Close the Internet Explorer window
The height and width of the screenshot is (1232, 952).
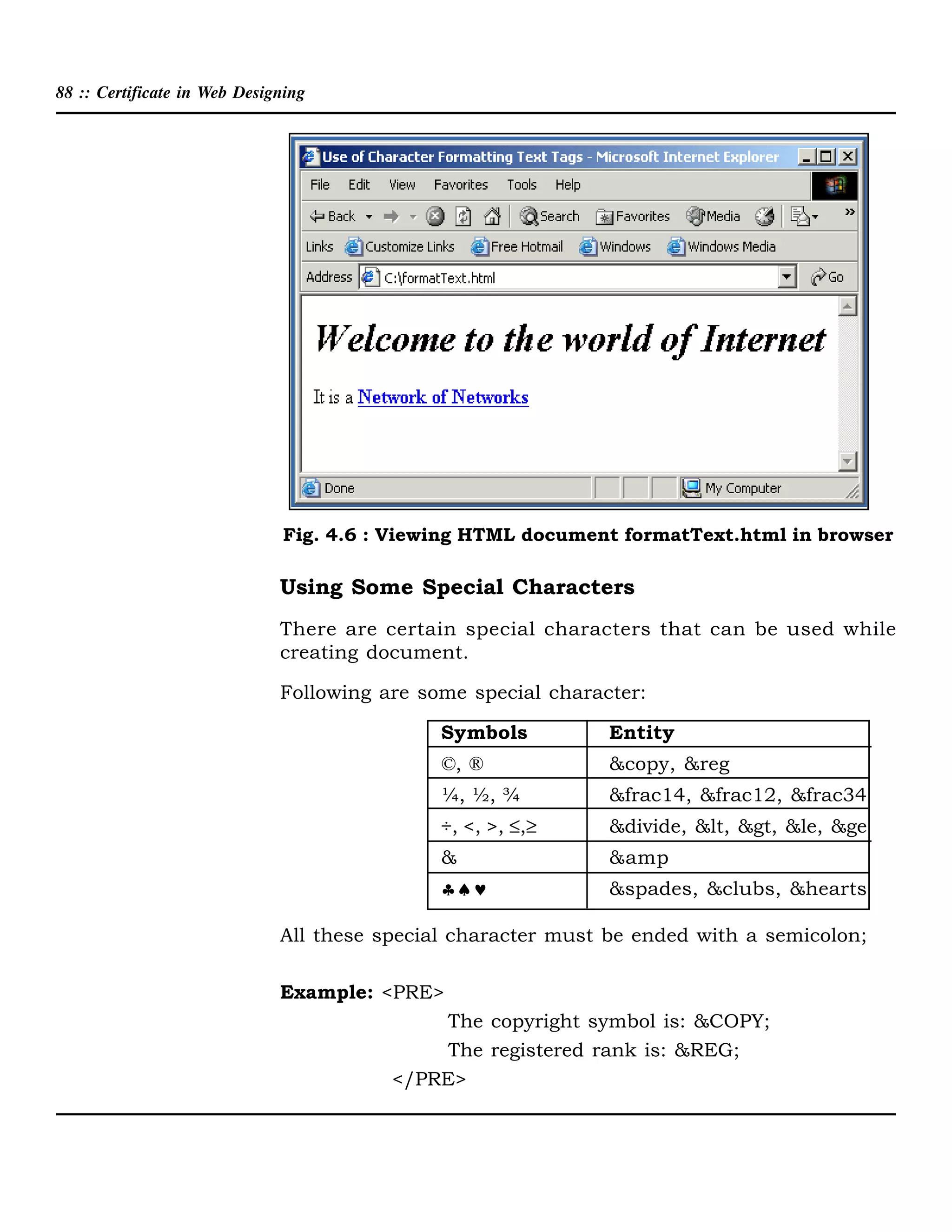[x=847, y=156]
